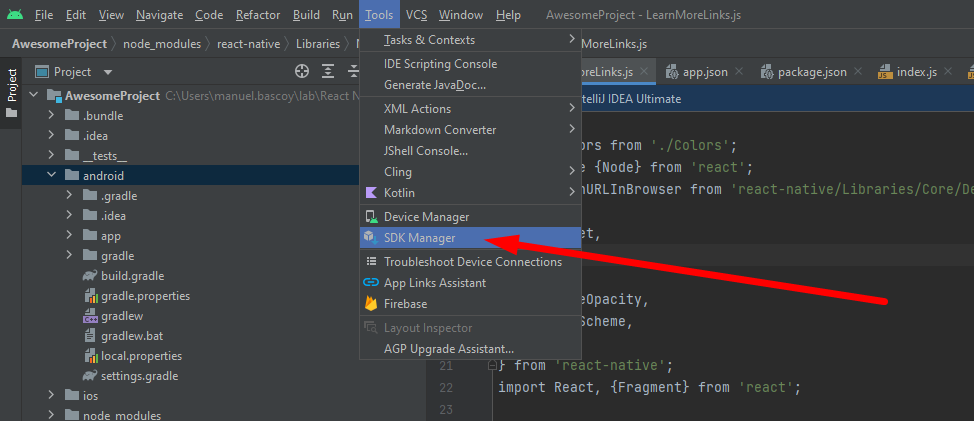Collapse the android folder
The width and height of the screenshot is (974, 421).
click(x=51, y=176)
